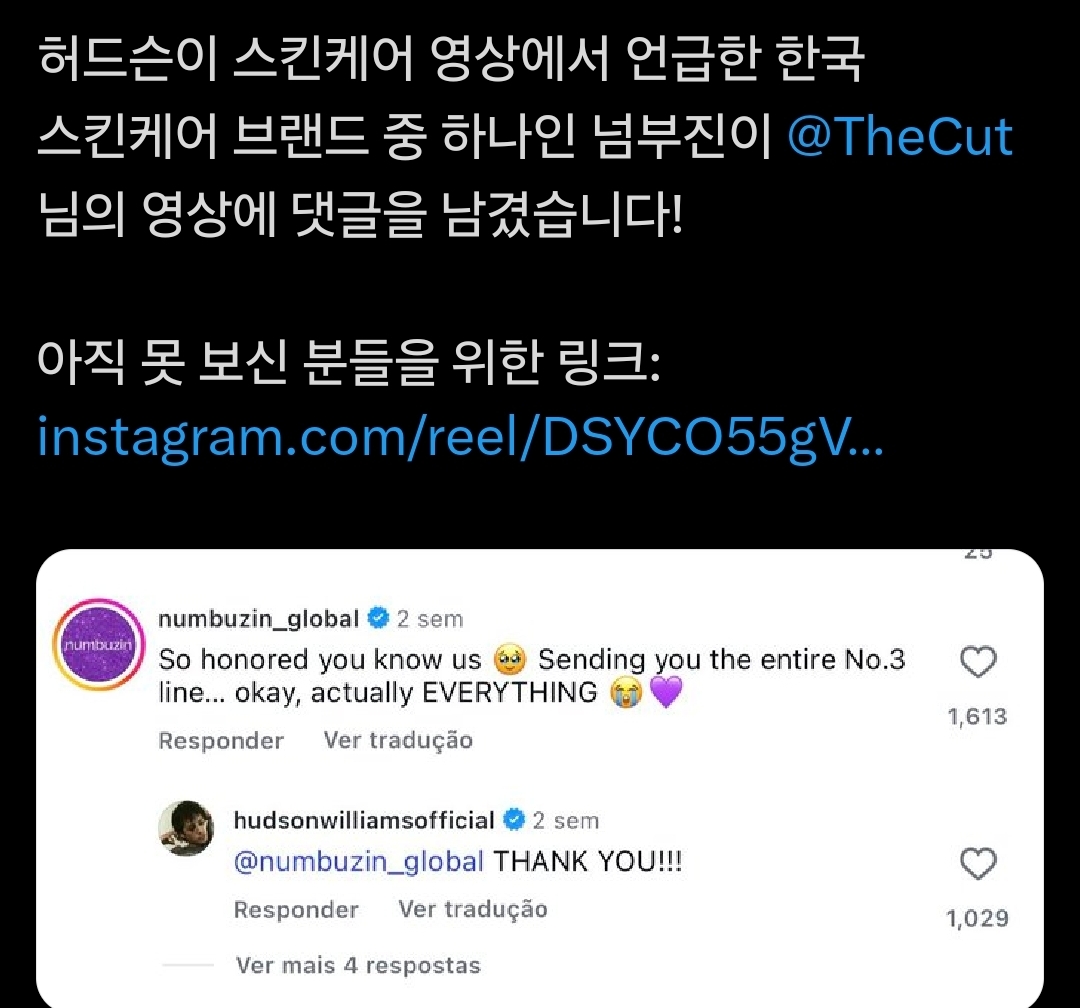
Task: Tap heart icon on hudsonwilliamsofficial reply
Action: point(978,864)
